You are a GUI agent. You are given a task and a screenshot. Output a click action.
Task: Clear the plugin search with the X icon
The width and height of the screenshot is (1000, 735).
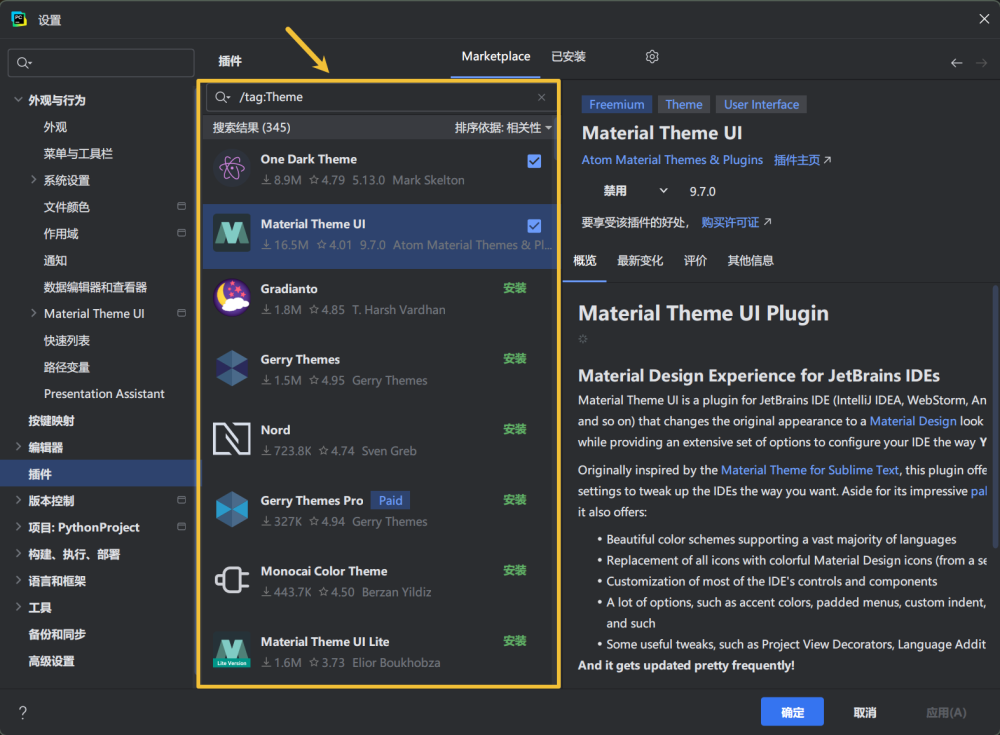click(542, 97)
